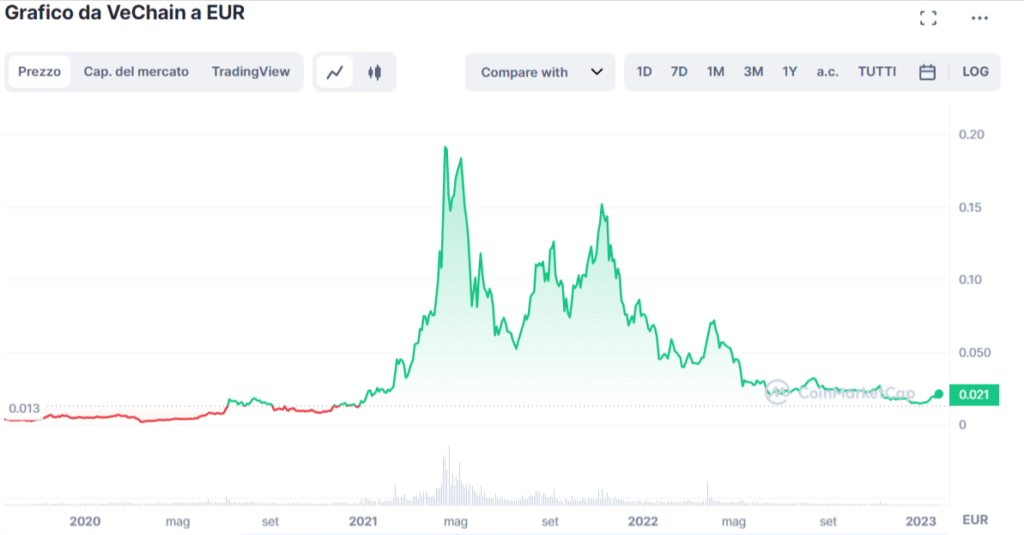The width and height of the screenshot is (1024, 535).
Task: Click the 2021 label on the time axis
Action: coord(362,521)
